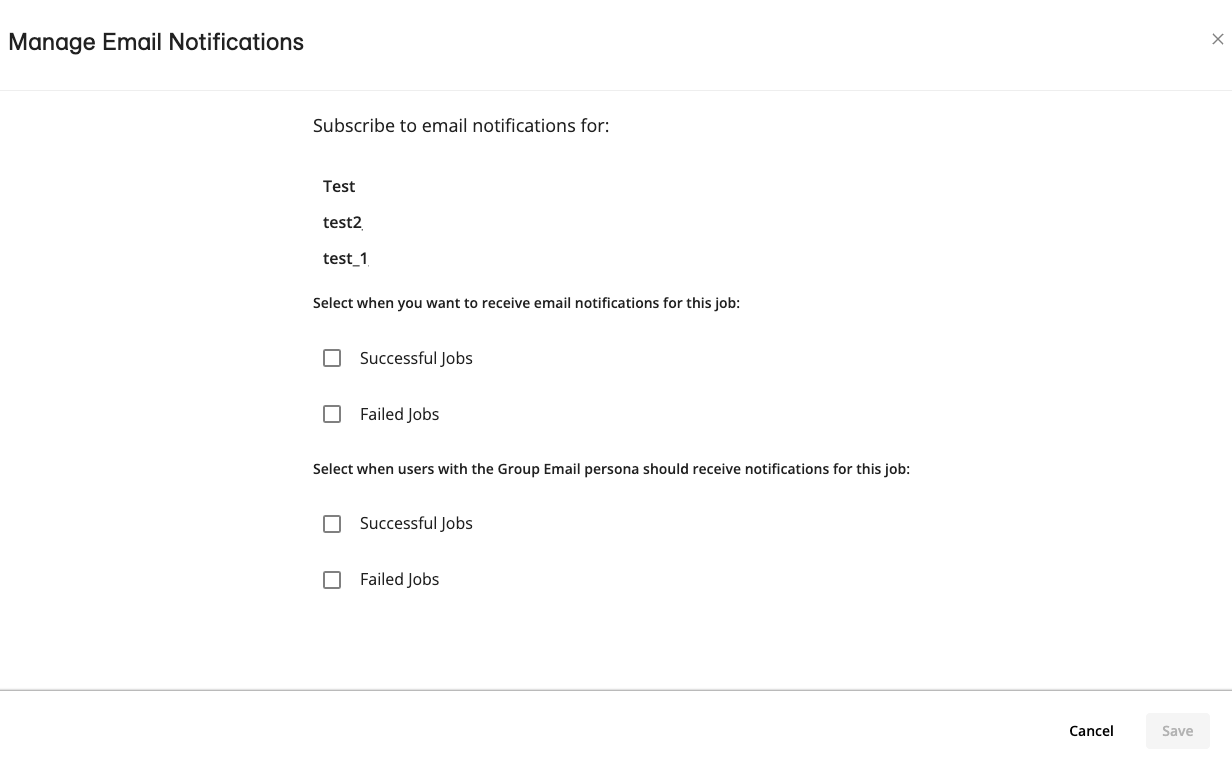Click the Failed Jobs label in the first section
This screenshot has height=761, width=1232.
point(399,413)
